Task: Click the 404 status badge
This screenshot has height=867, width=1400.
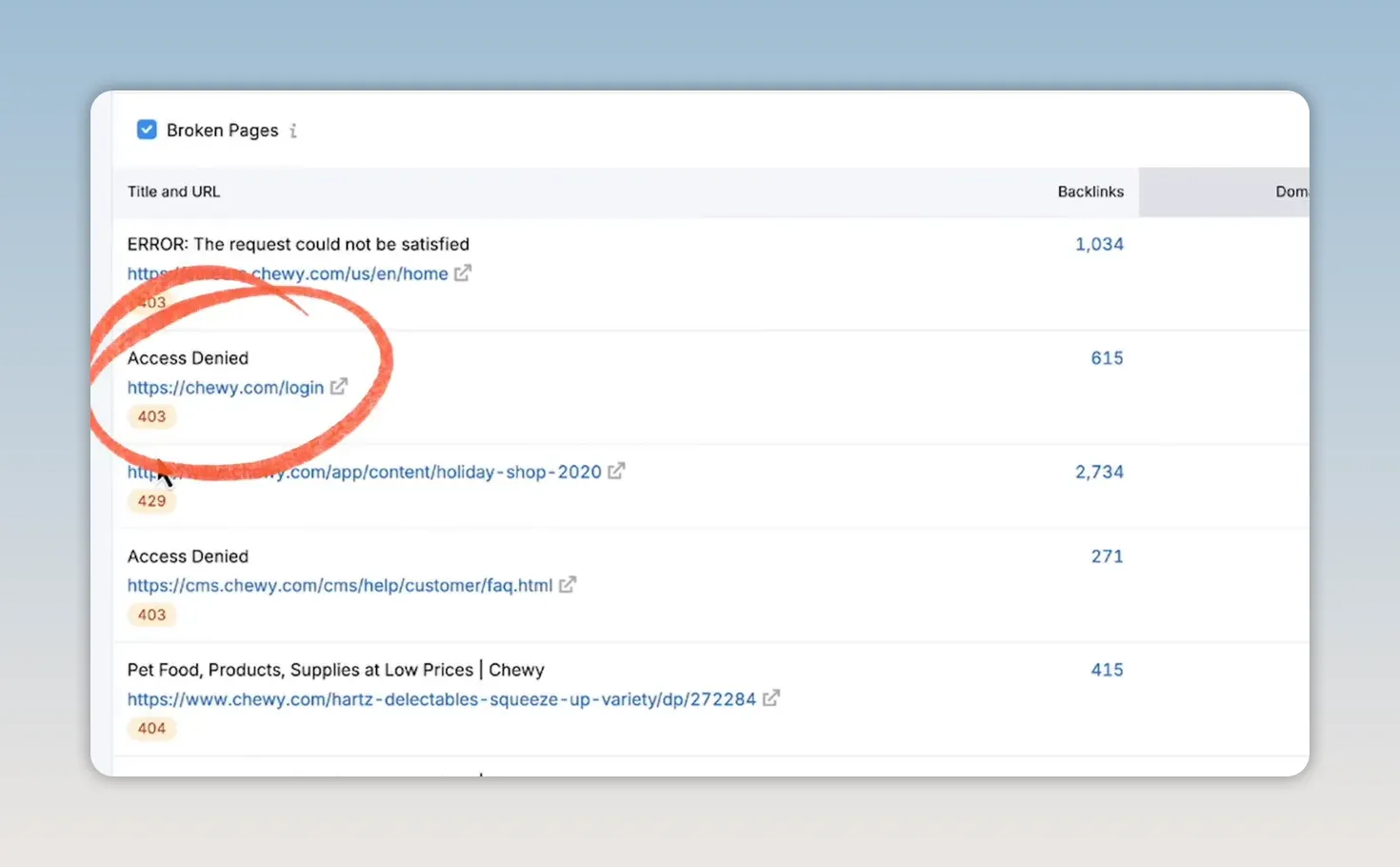Action: pos(151,729)
